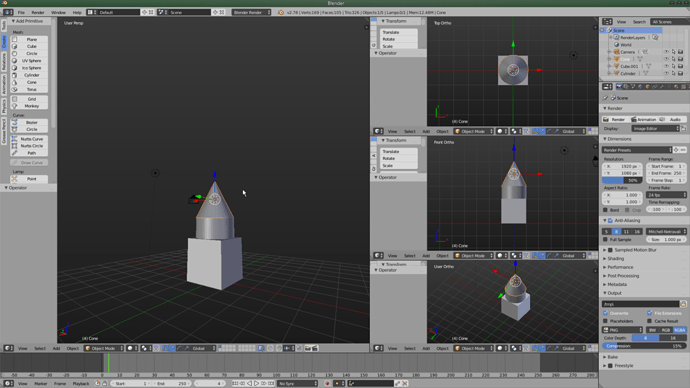Open the Window menu
This screenshot has height=388, width=690.
point(58,12)
